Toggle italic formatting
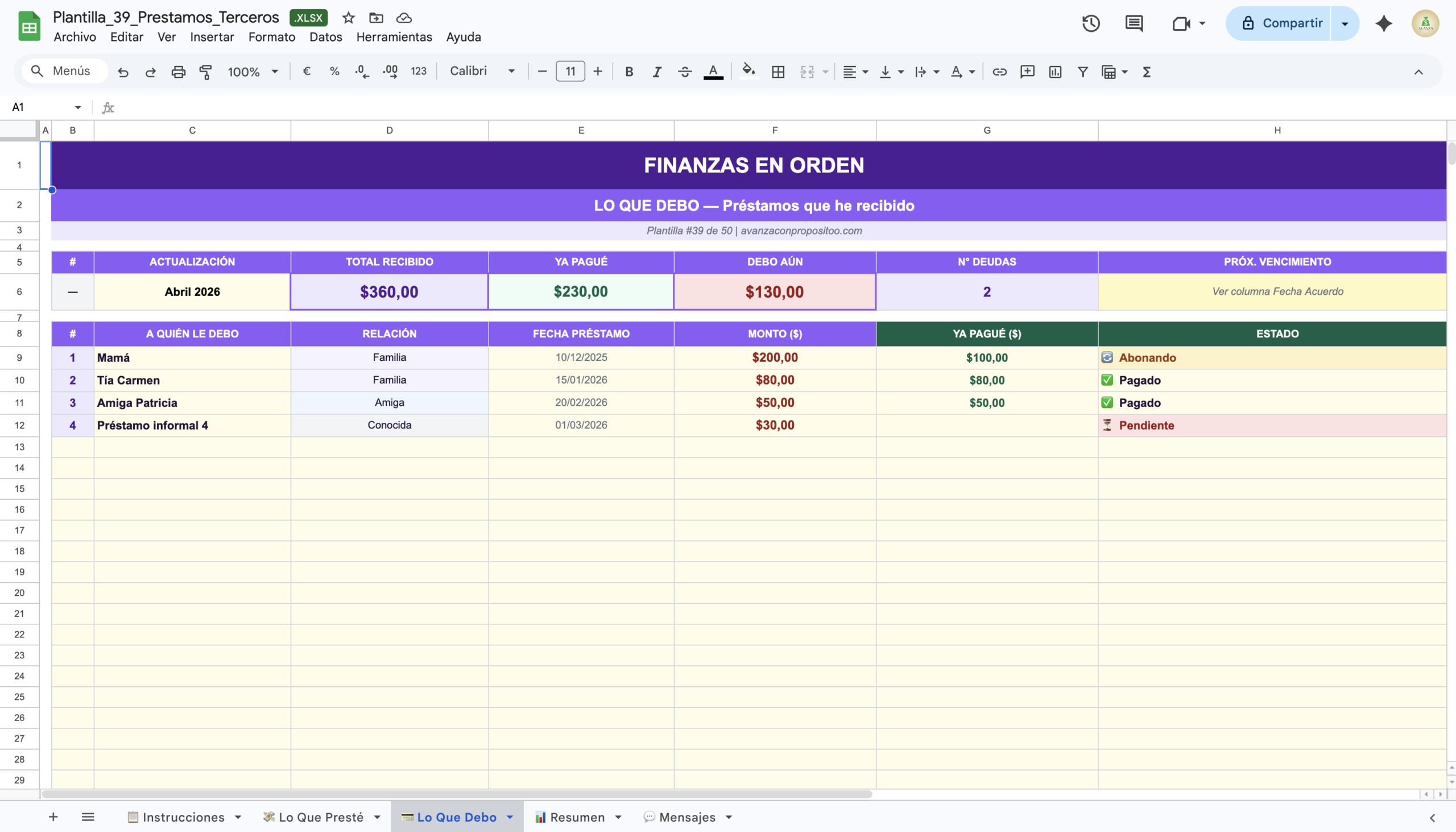Image resolution: width=1456 pixels, height=832 pixels. click(657, 72)
